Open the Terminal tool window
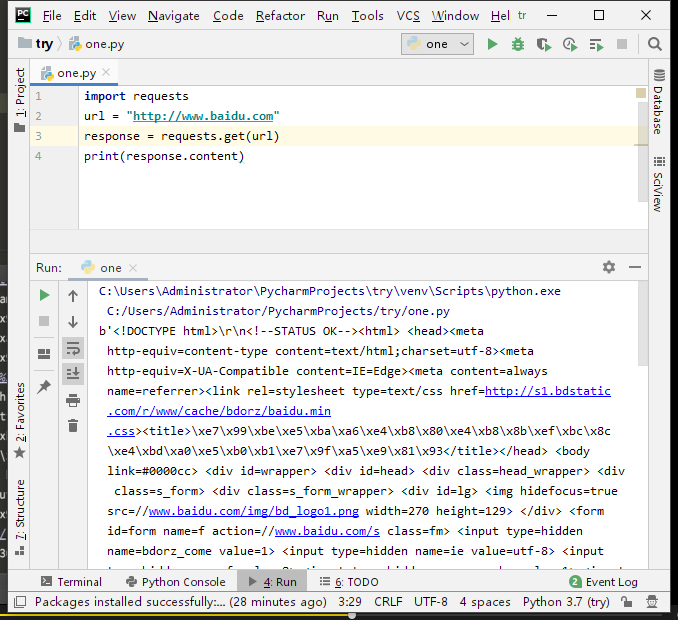Screen dimensions: 678x620 (71, 582)
